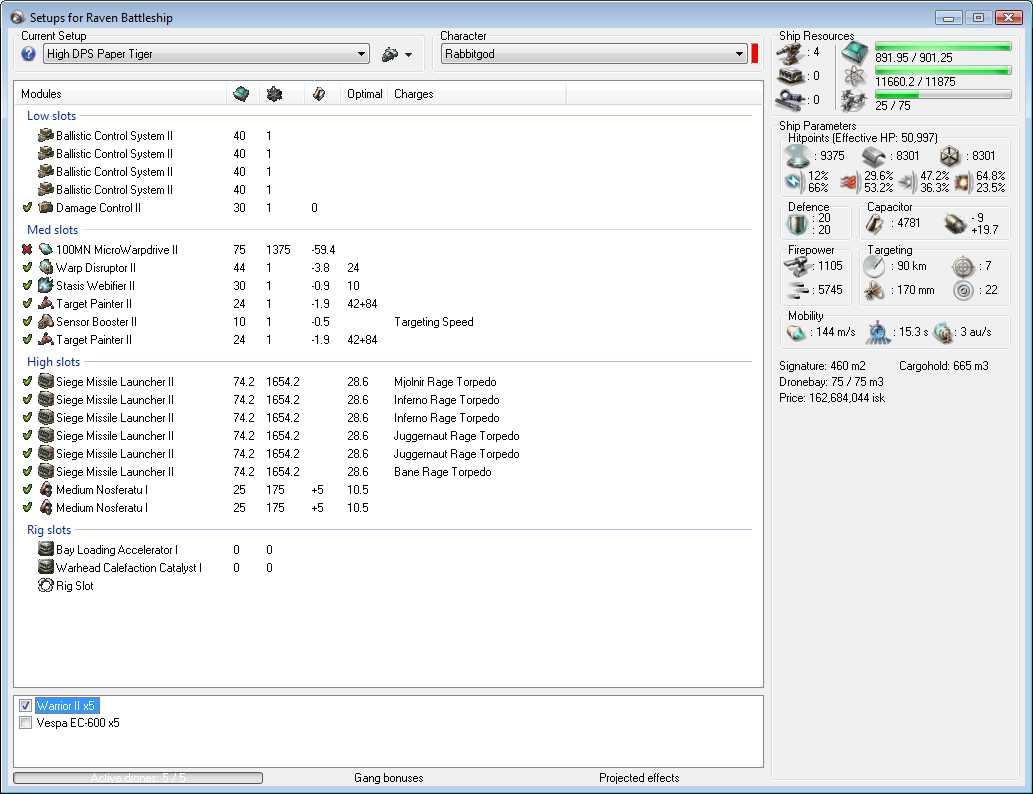Toggle Warp Disruptor II active checkmark
The height and width of the screenshot is (794, 1033).
[27, 268]
